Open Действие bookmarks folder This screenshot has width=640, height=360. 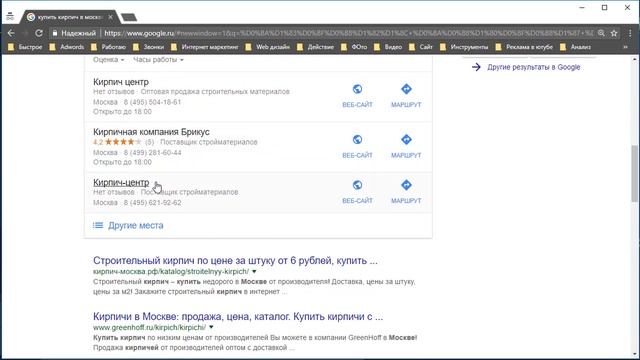(x=316, y=47)
